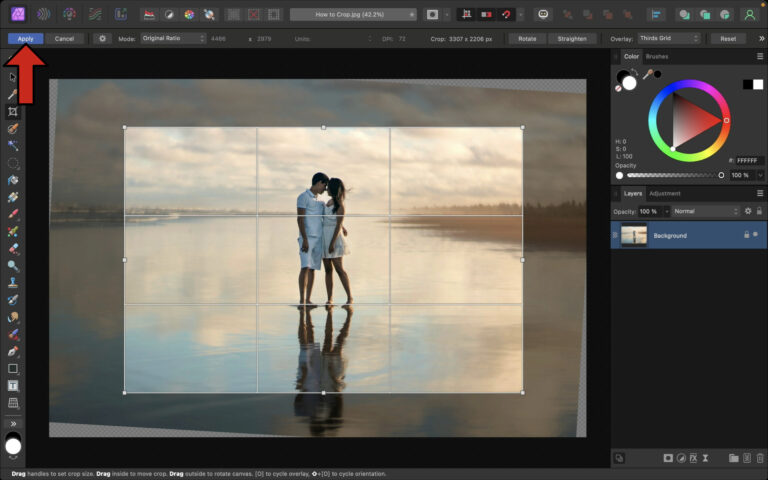Click the Auto Levels toolbar icon
Image resolution: width=768 pixels, height=480 pixels.
[x=149, y=15]
